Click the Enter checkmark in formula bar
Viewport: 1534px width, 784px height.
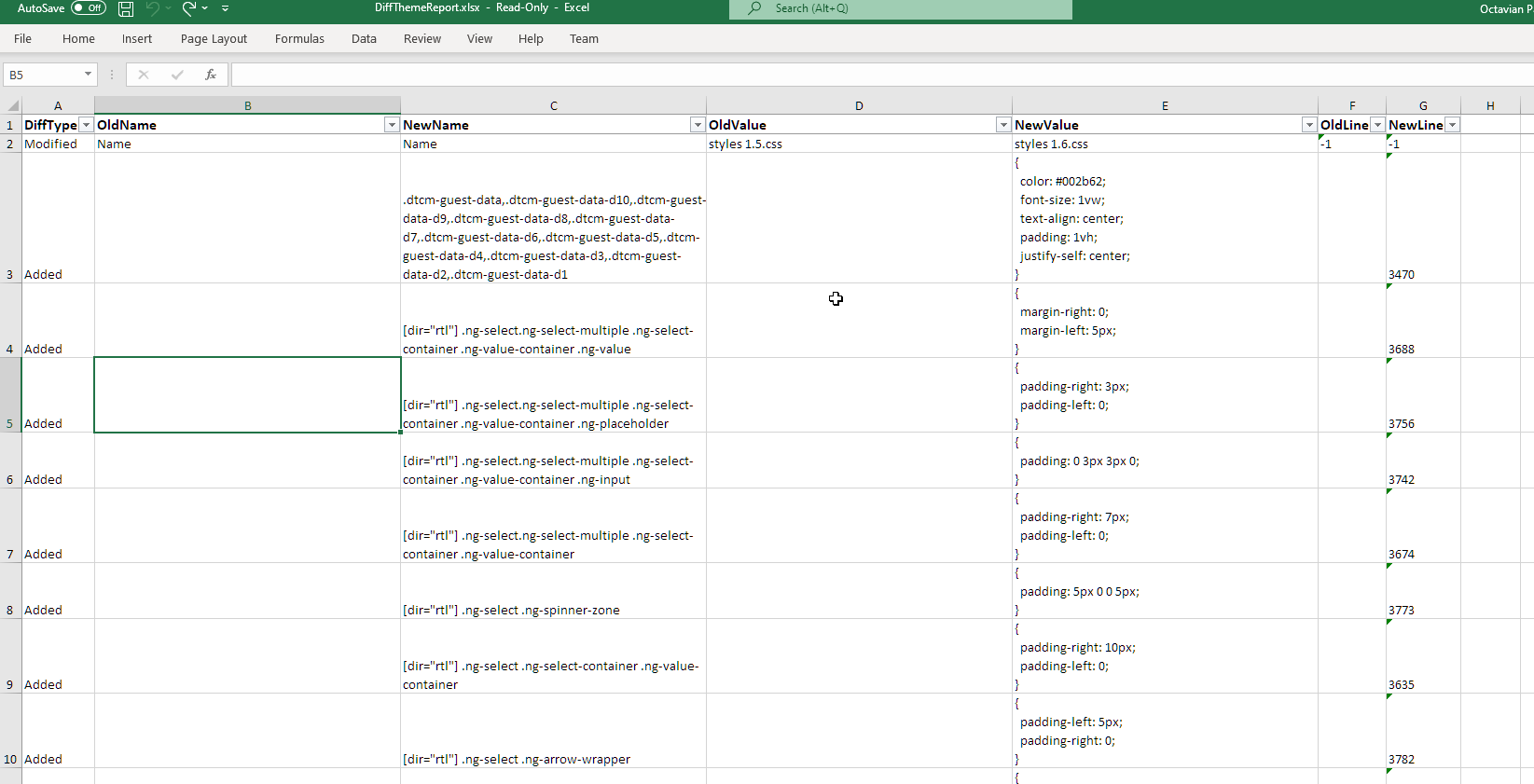(x=177, y=75)
